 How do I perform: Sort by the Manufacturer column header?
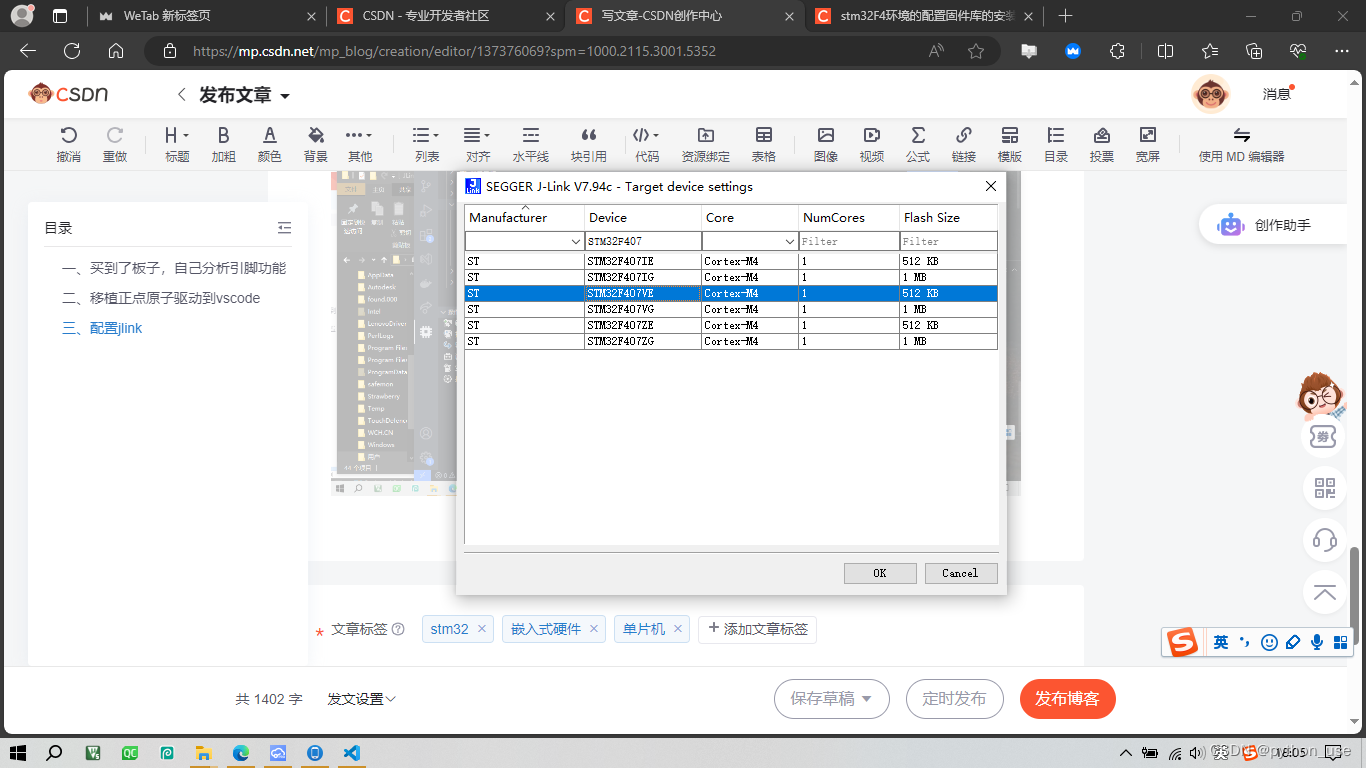point(524,217)
